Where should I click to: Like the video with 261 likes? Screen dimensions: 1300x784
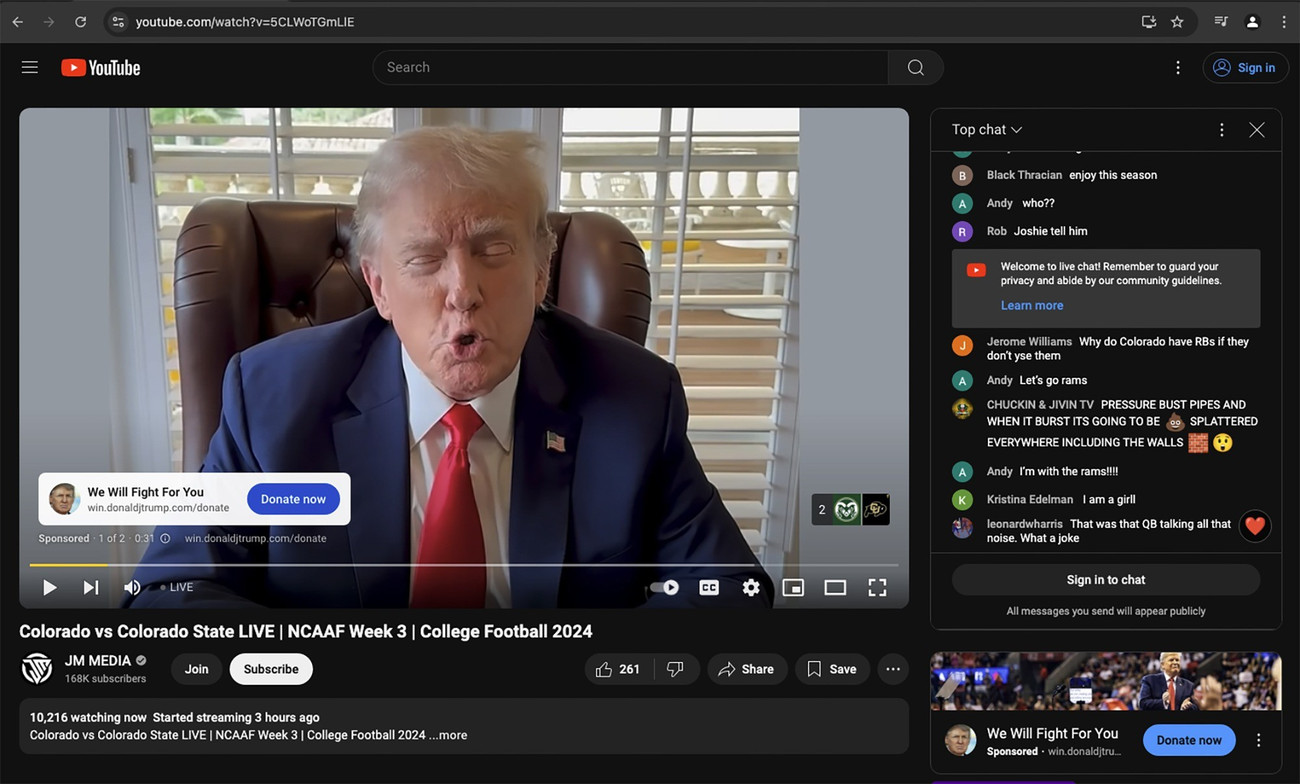point(618,669)
